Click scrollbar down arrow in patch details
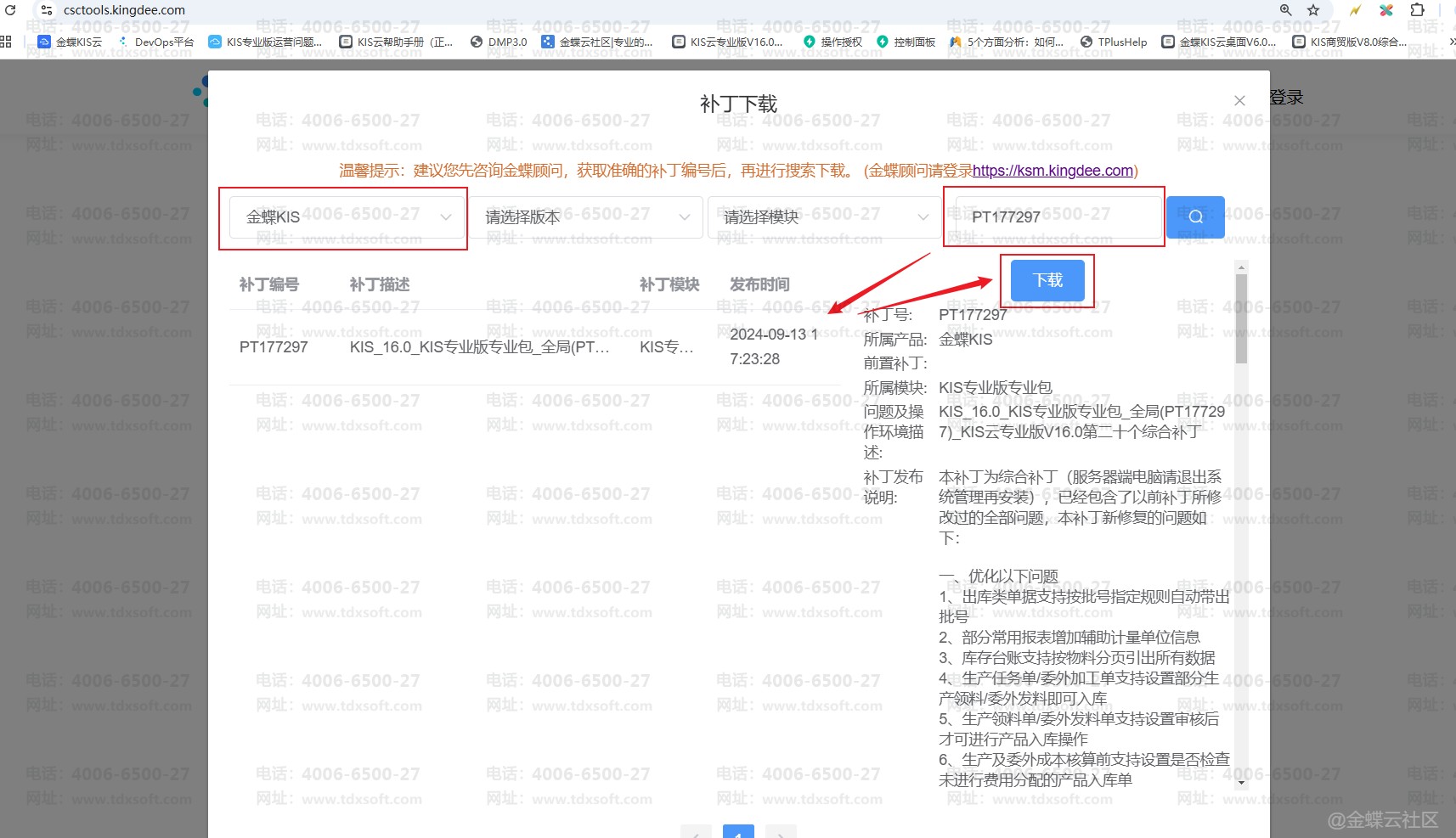 (1241, 782)
